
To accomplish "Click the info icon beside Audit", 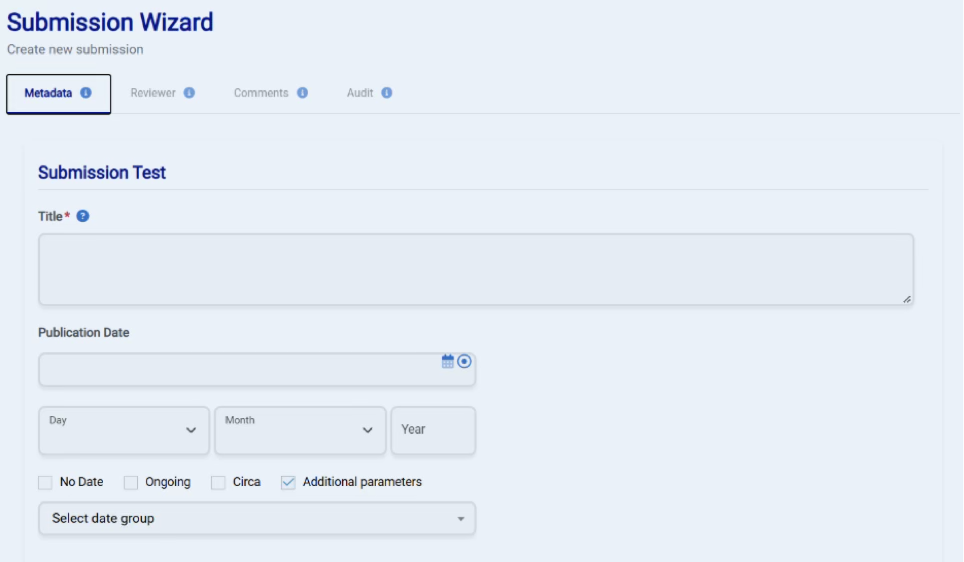I will pos(387,93).
